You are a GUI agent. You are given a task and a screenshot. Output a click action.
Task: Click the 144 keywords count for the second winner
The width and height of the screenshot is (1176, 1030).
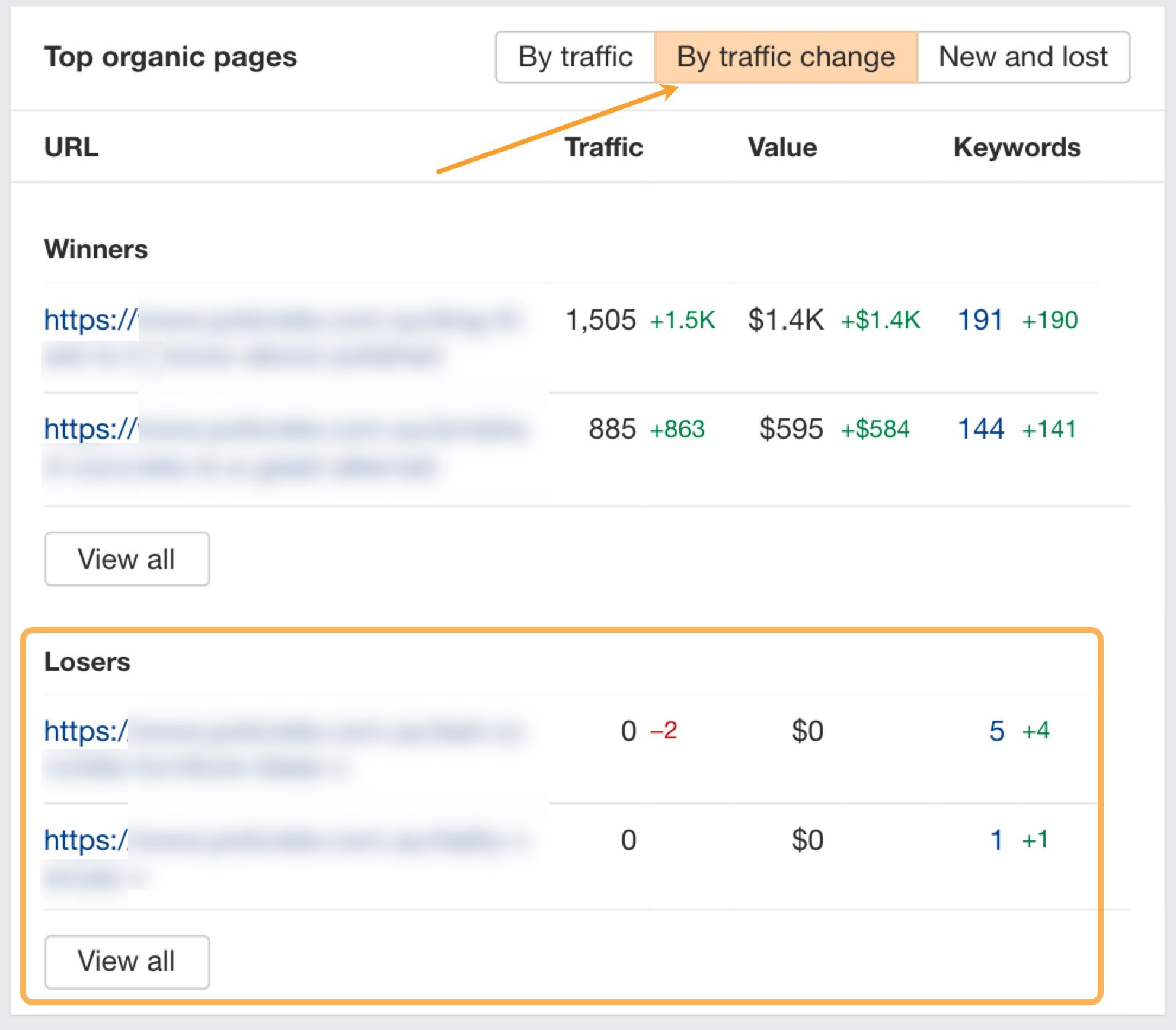click(980, 428)
